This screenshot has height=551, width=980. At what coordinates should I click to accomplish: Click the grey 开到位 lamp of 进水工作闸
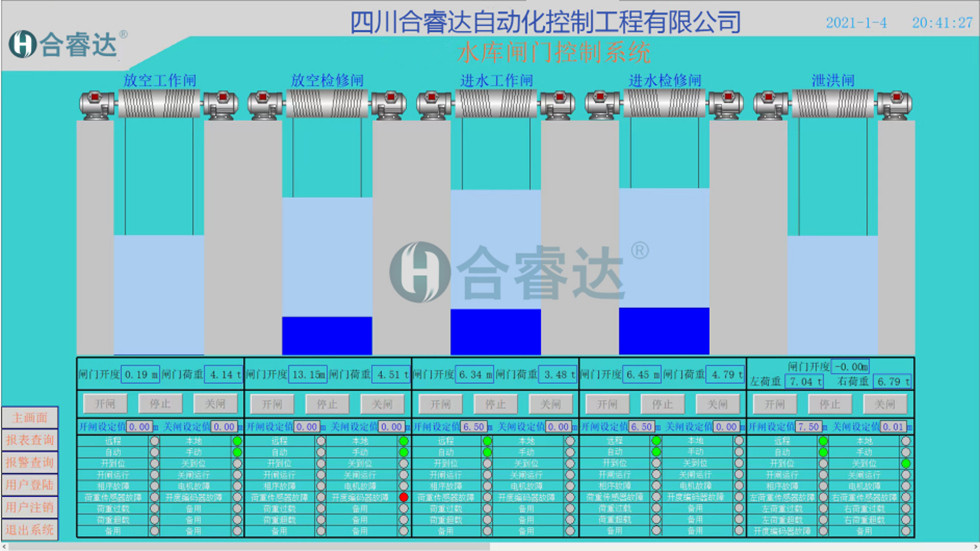(x=488, y=464)
